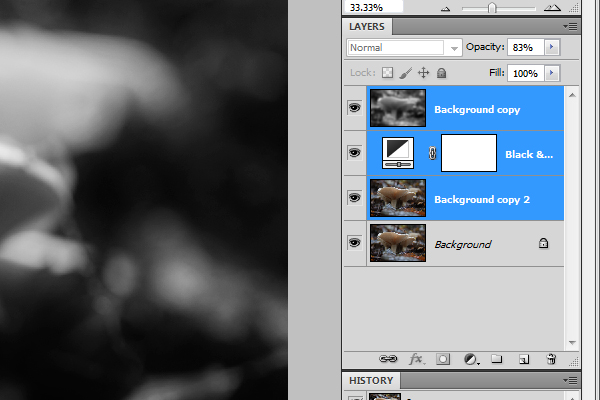Viewport: 600px width, 400px height.
Task: Toggle lock all icon
Action: (x=442, y=73)
